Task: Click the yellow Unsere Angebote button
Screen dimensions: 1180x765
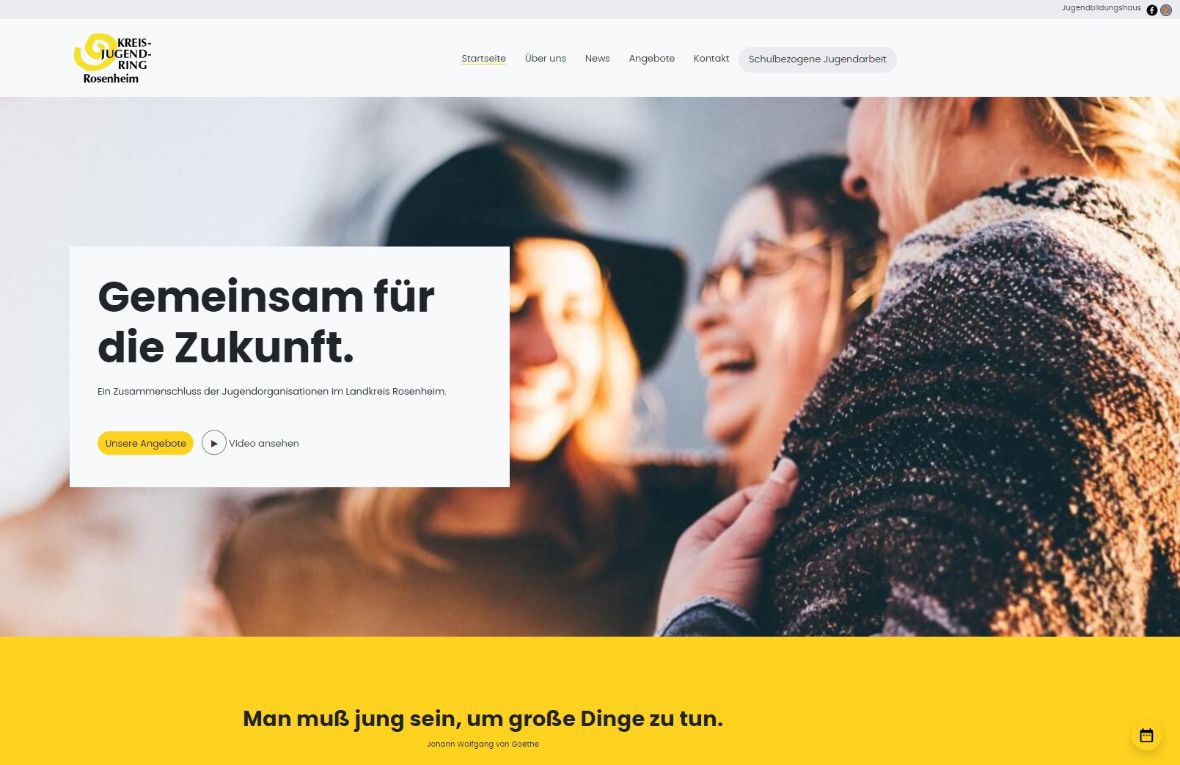Action: (x=145, y=443)
